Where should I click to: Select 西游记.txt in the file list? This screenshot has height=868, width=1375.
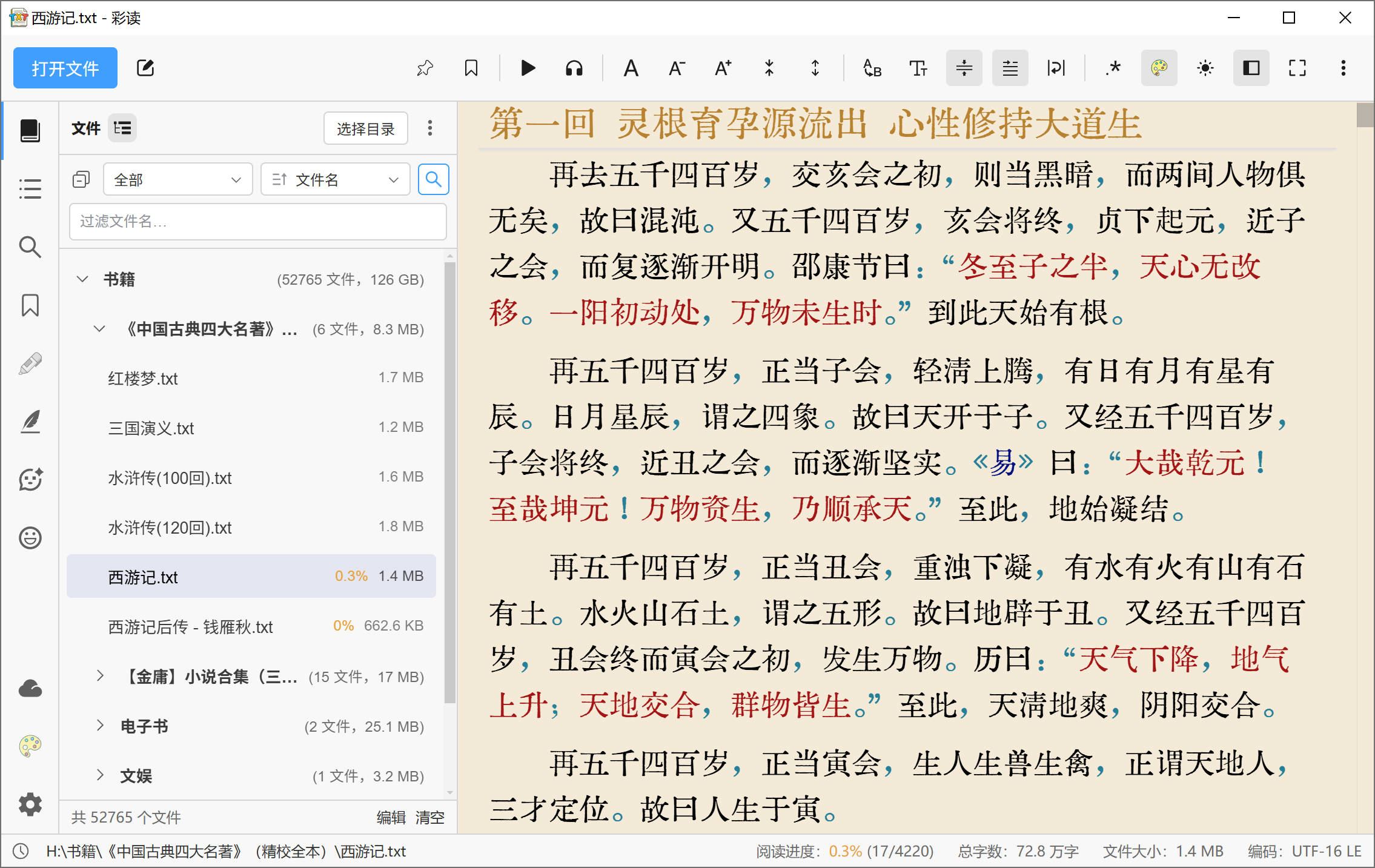tap(251, 576)
